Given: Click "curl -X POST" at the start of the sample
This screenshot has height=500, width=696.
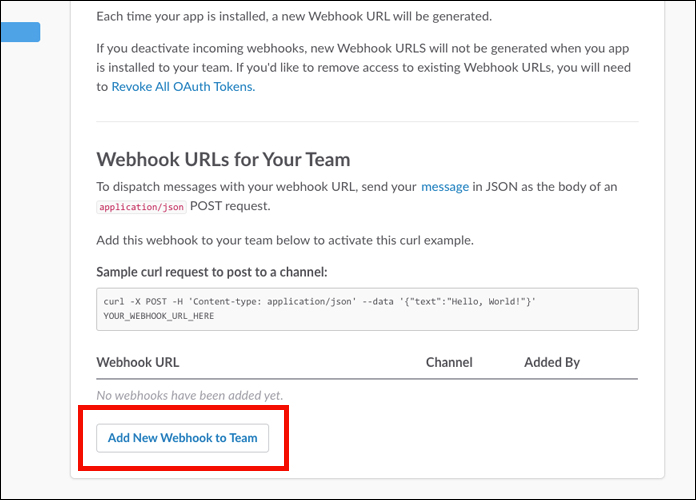Looking at the screenshot, I should point(135,301).
